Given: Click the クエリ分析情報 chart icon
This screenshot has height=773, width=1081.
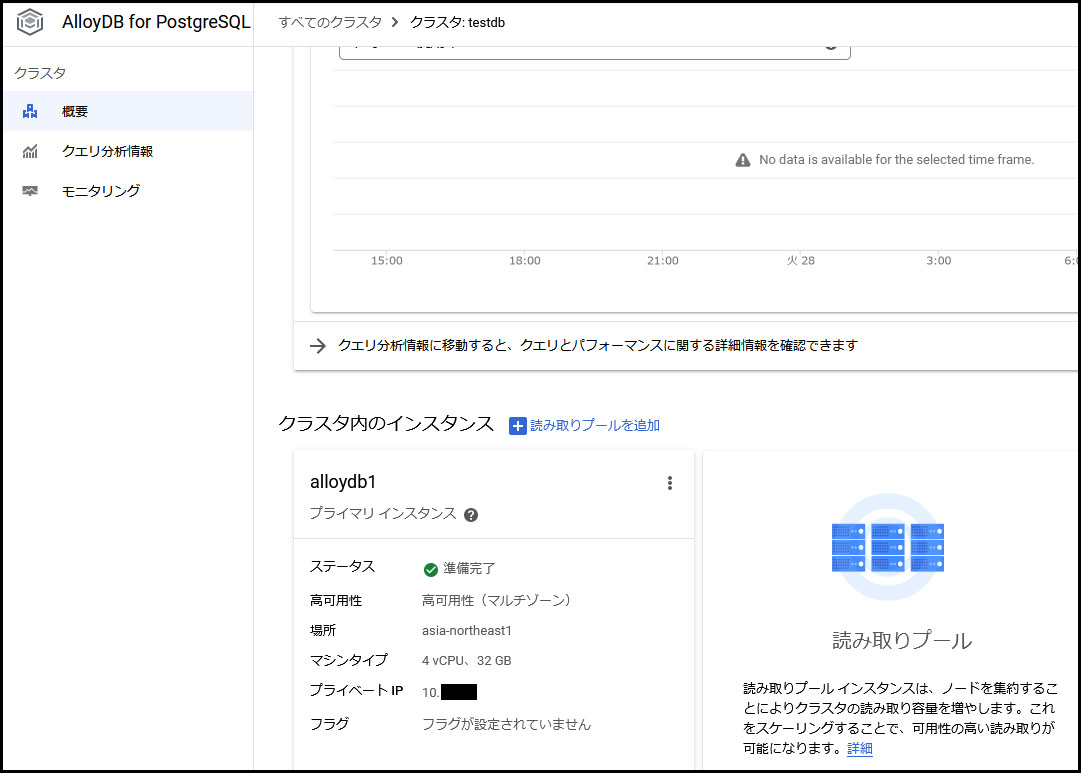Looking at the screenshot, I should pyautogui.click(x=30, y=152).
